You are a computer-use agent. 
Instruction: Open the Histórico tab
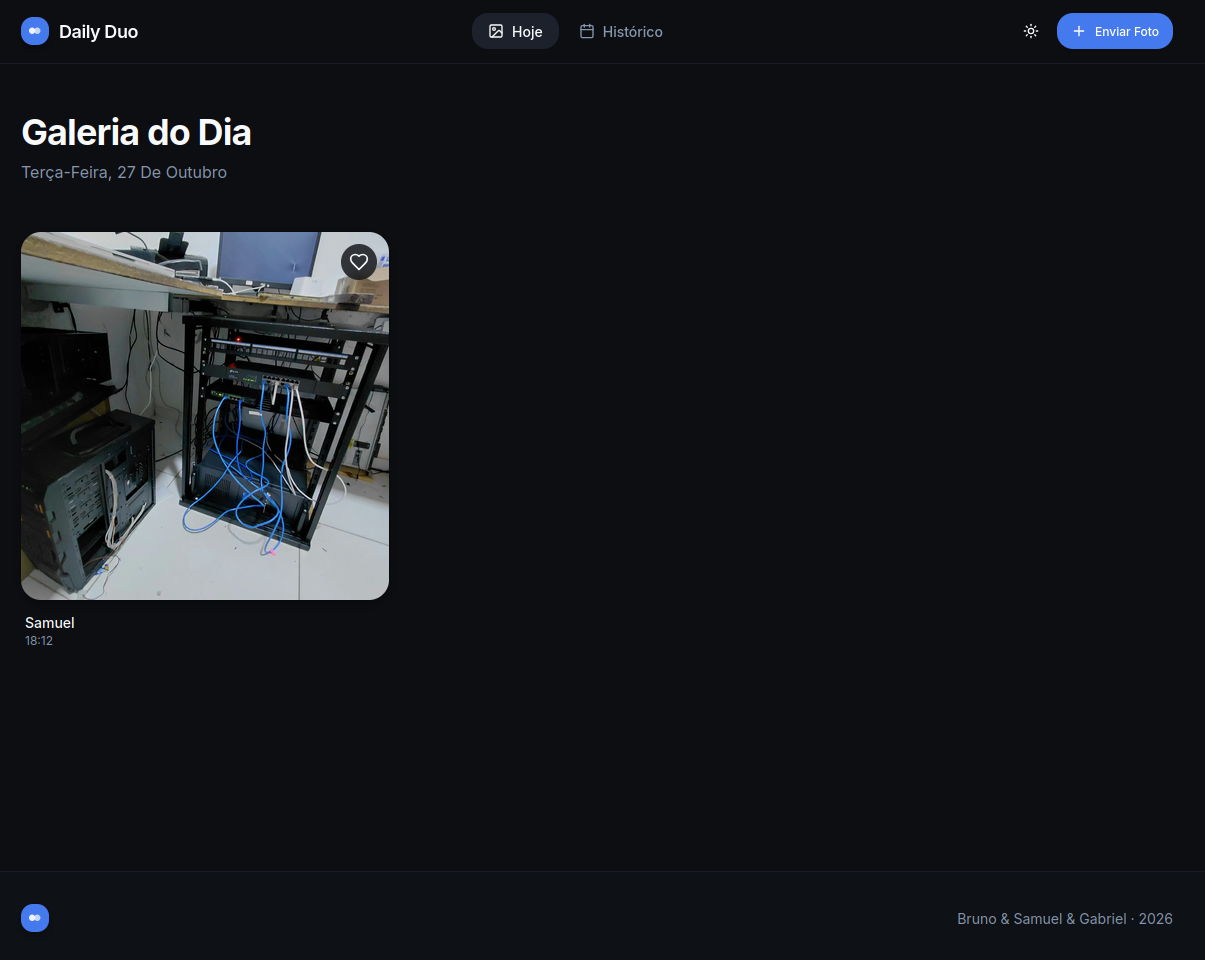[x=621, y=31]
